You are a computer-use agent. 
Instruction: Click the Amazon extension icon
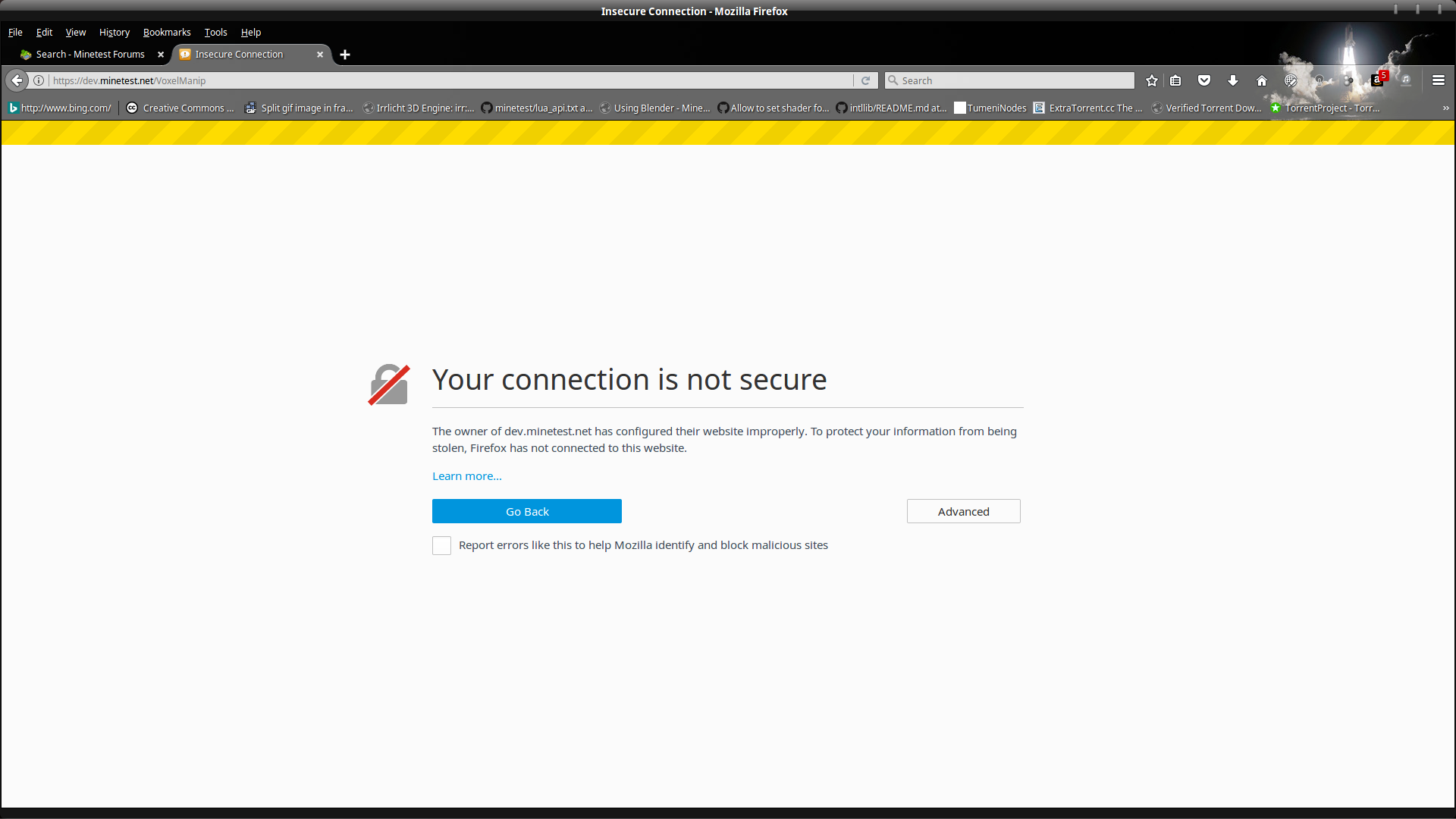pyautogui.click(x=1378, y=80)
